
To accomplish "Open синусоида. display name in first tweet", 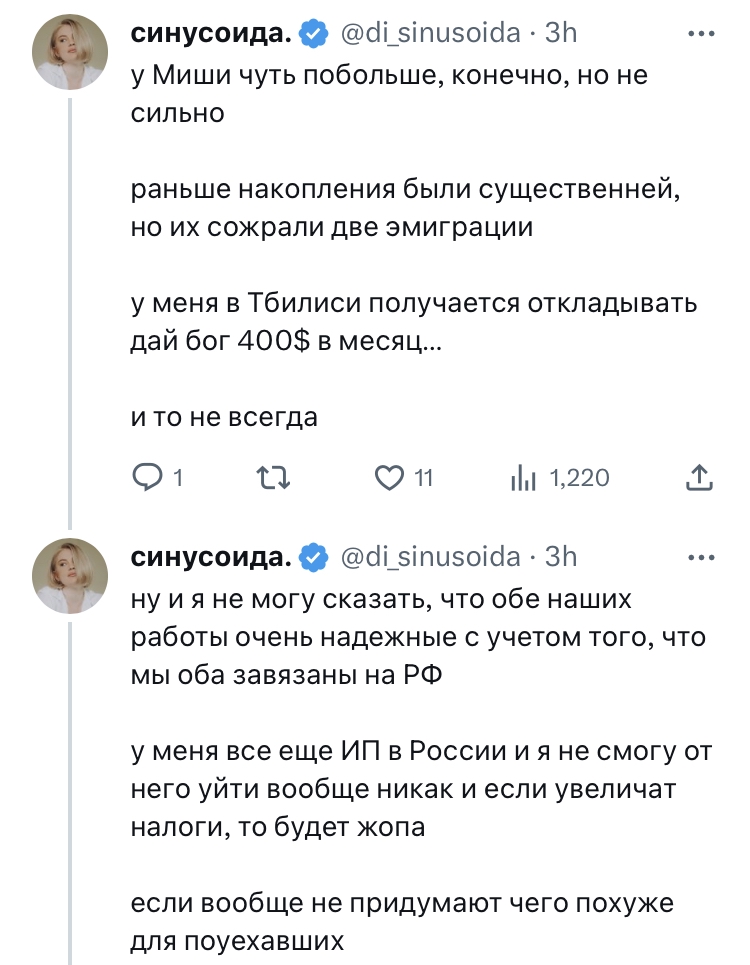I will (212, 34).
